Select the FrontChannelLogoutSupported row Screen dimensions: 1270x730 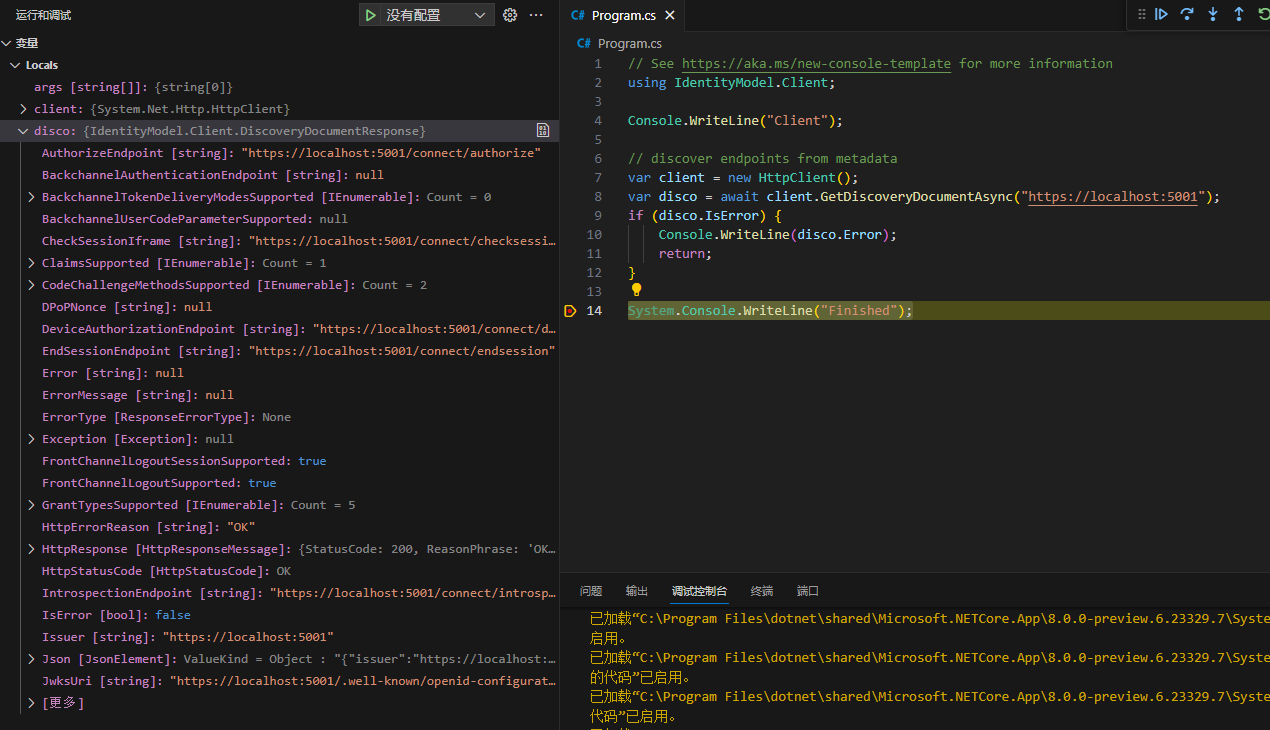point(279,483)
